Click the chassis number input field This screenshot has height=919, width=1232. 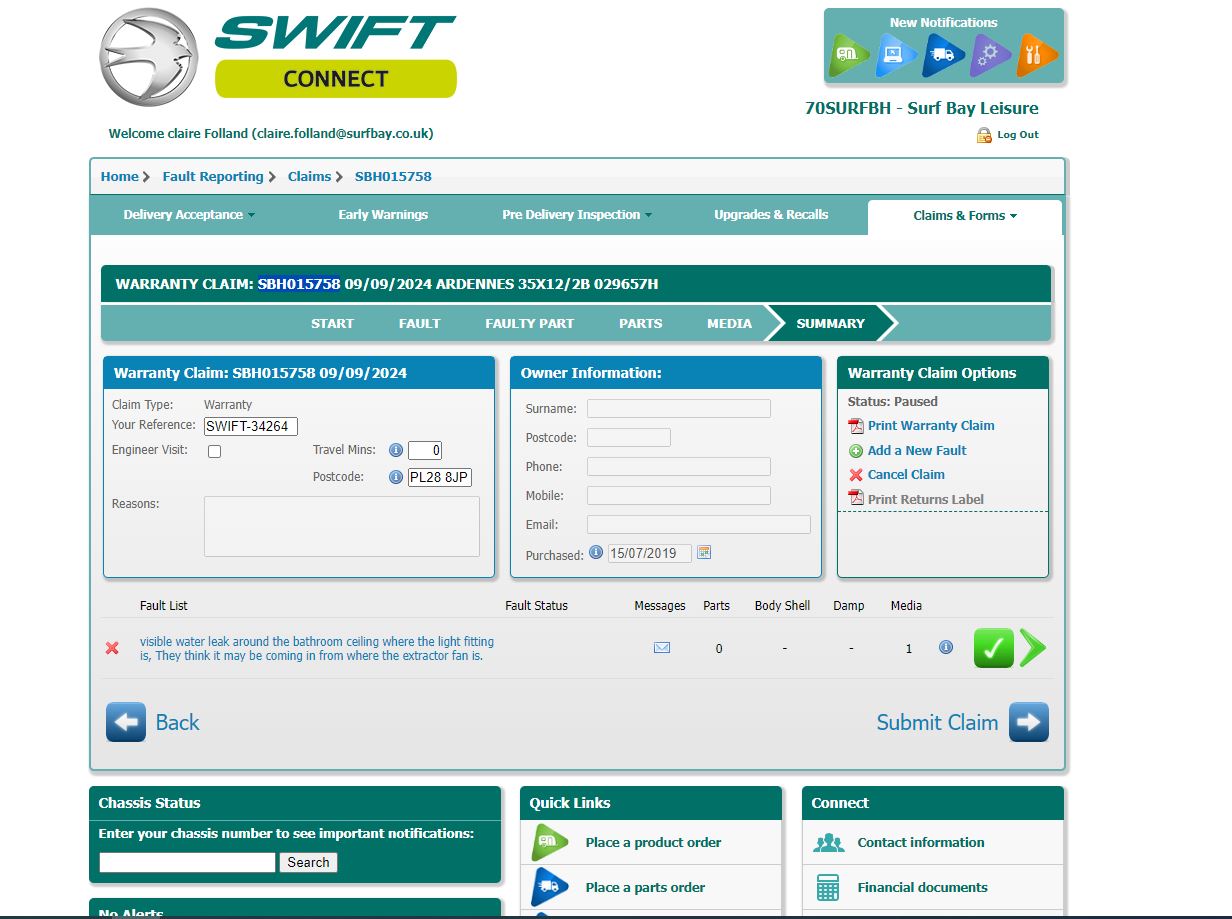tap(187, 862)
